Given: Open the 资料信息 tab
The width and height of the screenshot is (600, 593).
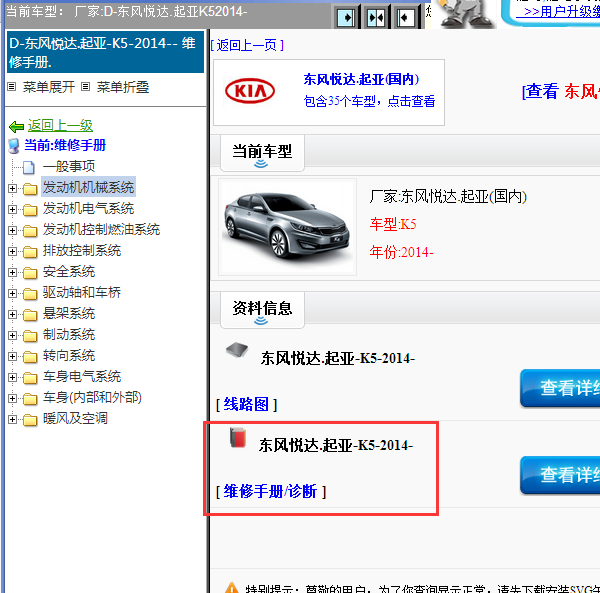Looking at the screenshot, I should click(x=262, y=309).
